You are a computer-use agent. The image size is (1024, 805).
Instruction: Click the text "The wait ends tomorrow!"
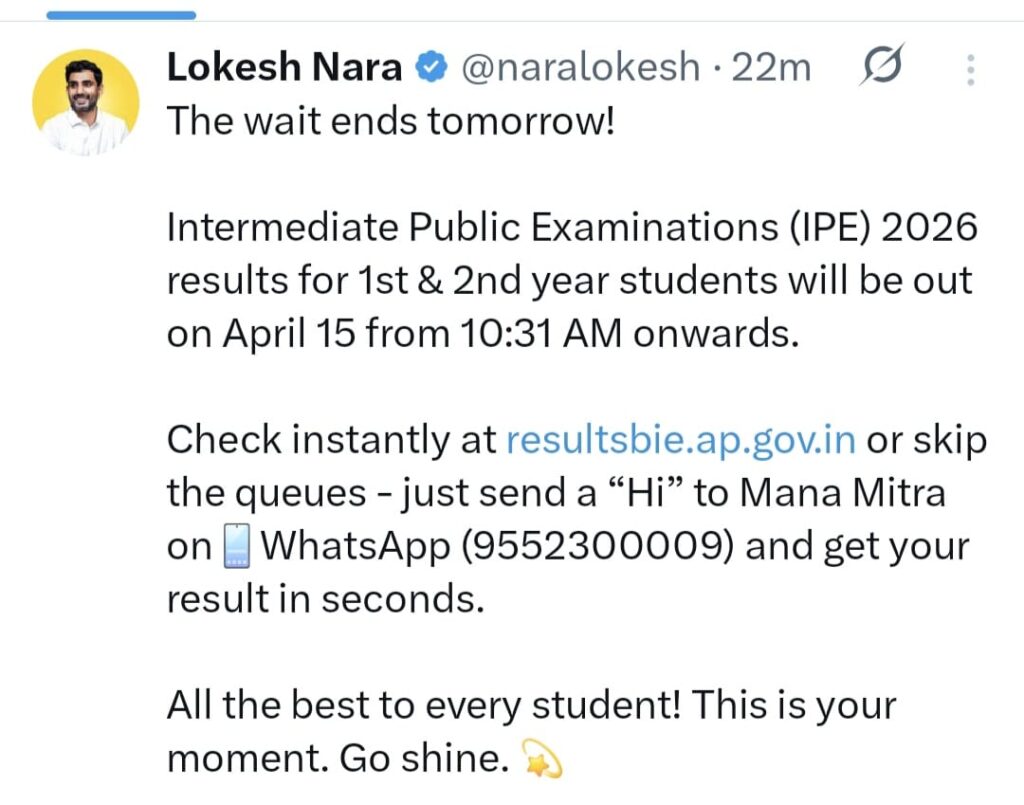389,121
